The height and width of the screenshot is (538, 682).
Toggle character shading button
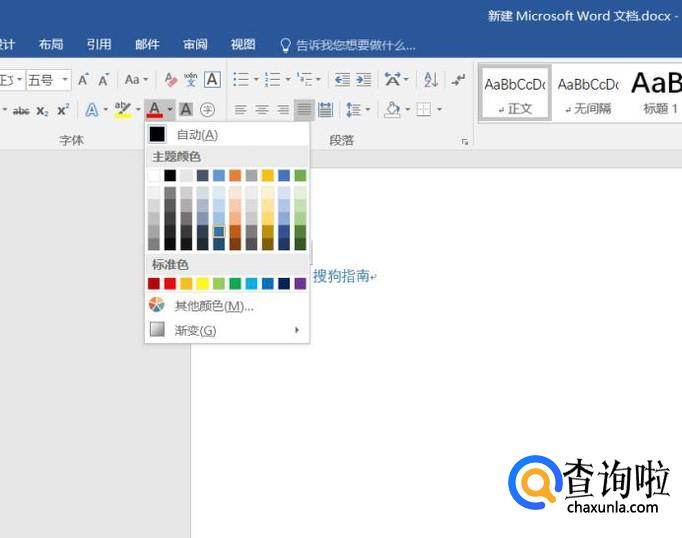pyautogui.click(x=186, y=110)
